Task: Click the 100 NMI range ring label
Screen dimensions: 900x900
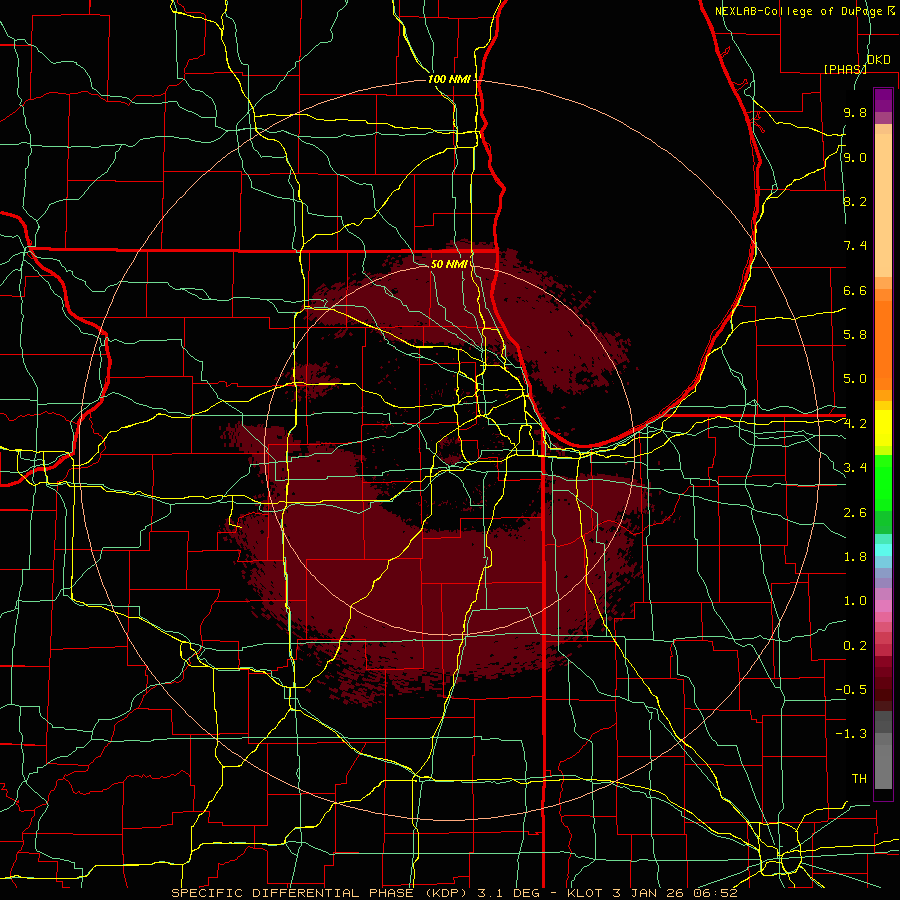Action: point(449,79)
